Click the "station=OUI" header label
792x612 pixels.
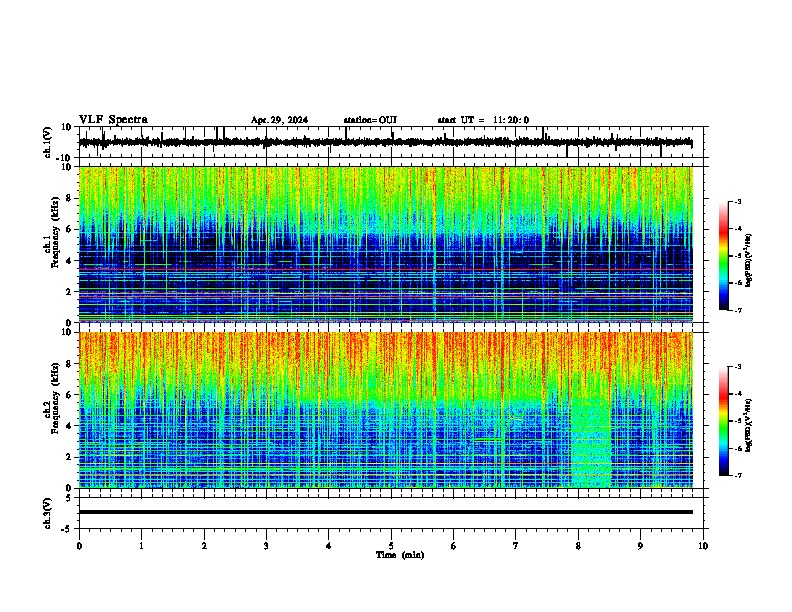[370, 120]
